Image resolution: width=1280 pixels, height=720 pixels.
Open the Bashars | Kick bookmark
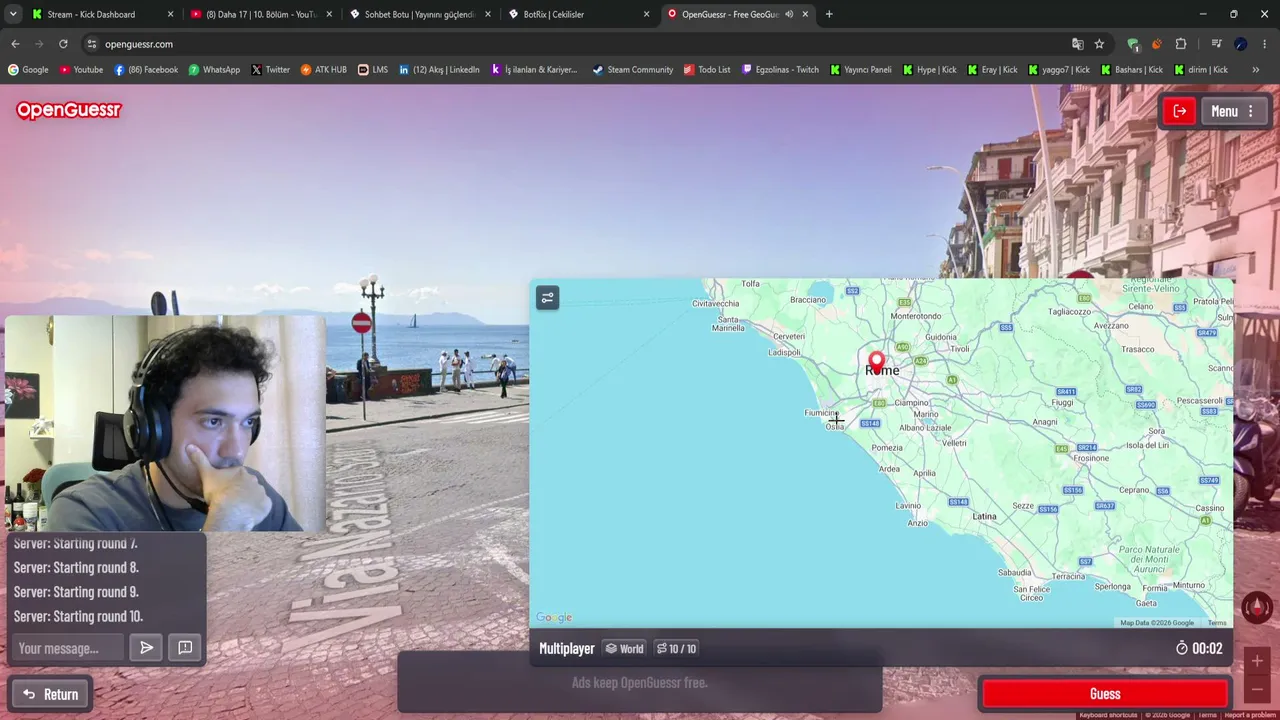coord(1132,70)
